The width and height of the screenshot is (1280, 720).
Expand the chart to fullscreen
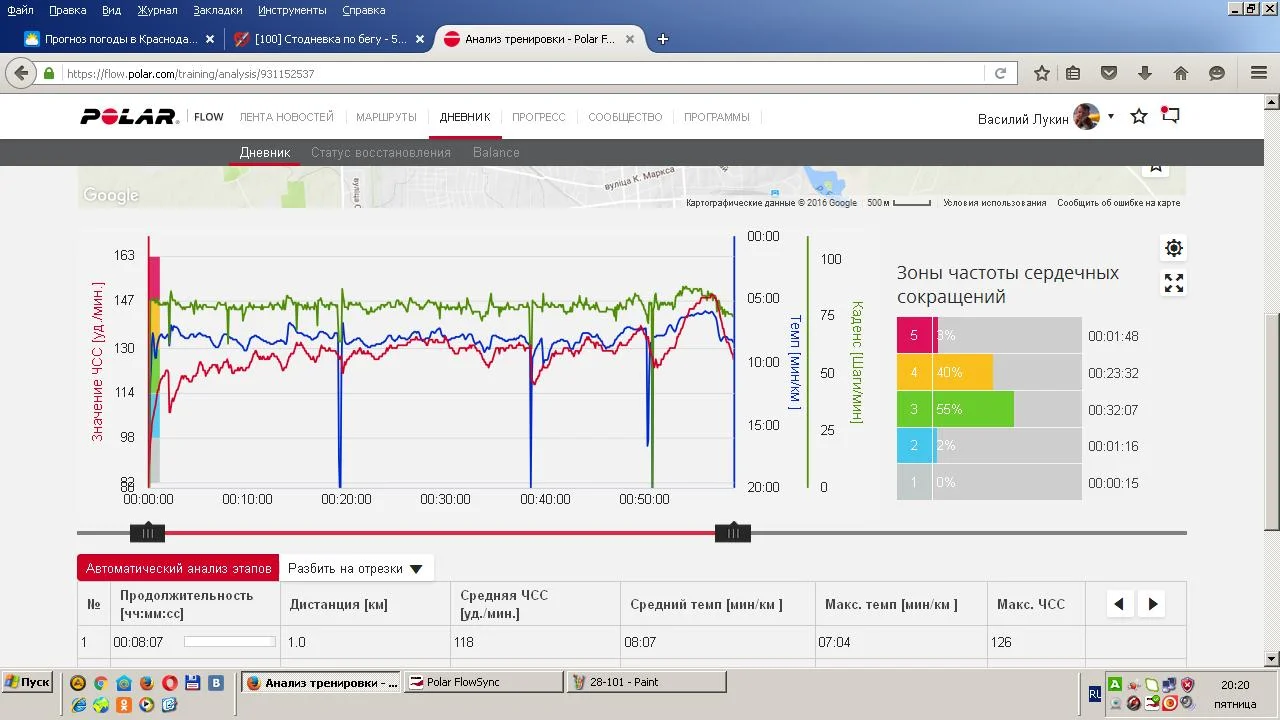(x=1173, y=284)
